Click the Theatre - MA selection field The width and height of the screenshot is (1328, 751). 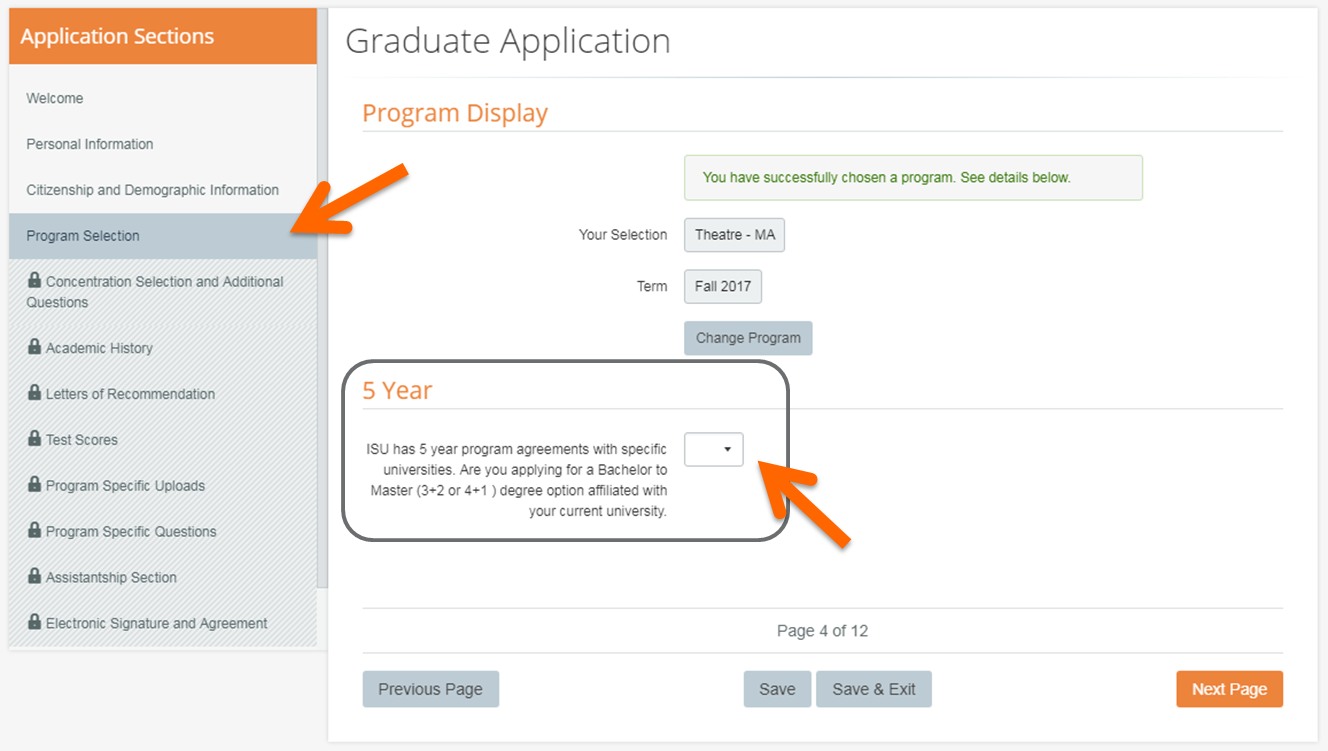click(734, 235)
